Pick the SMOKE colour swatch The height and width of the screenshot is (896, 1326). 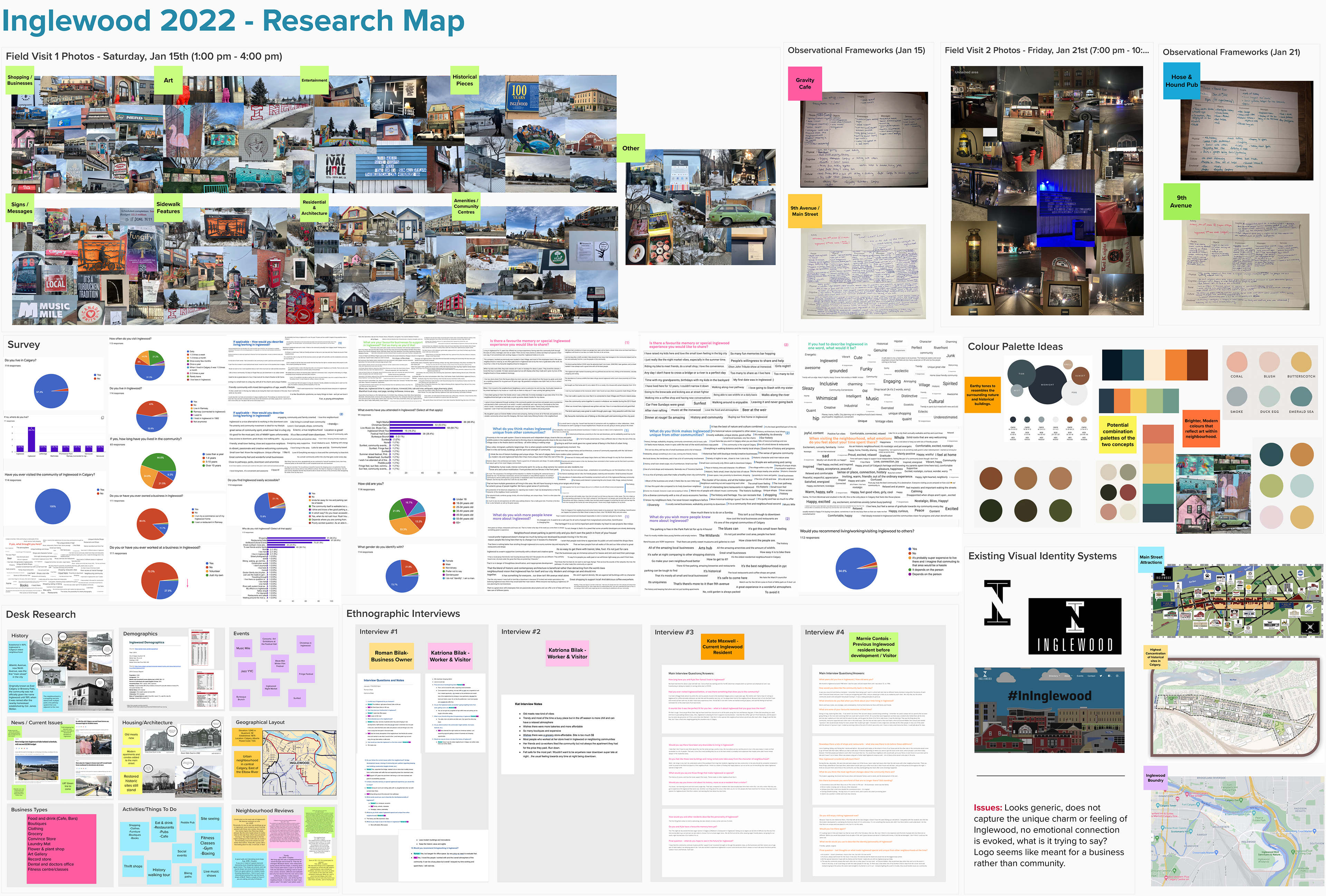1237,397
